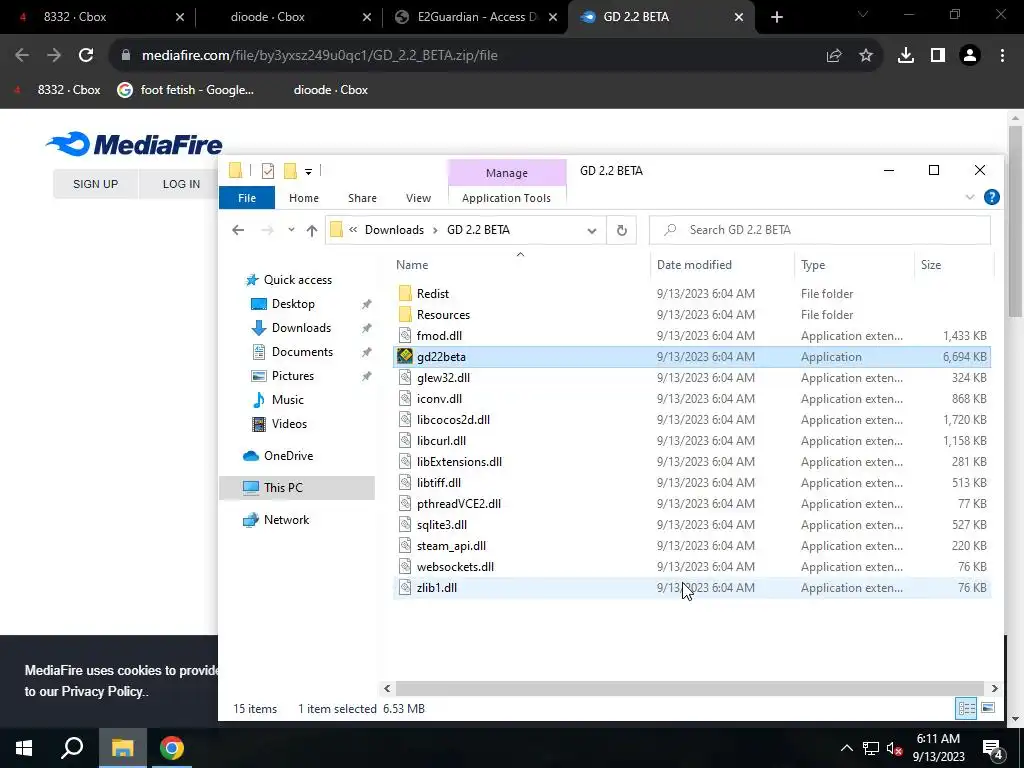This screenshot has height=768, width=1024.
Task: Sort by Date modified column header
Action: coord(694,264)
